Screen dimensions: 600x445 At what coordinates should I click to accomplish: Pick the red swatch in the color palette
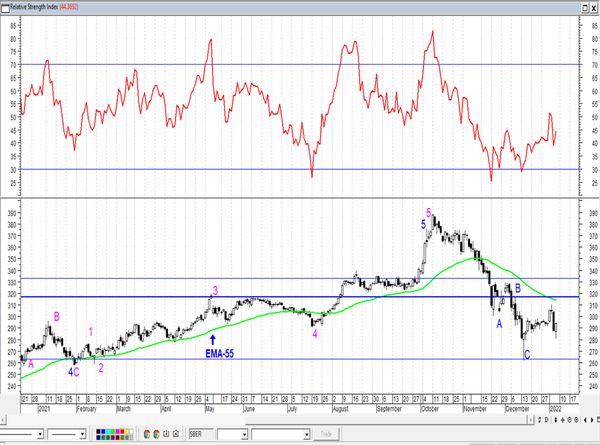coord(122,432)
